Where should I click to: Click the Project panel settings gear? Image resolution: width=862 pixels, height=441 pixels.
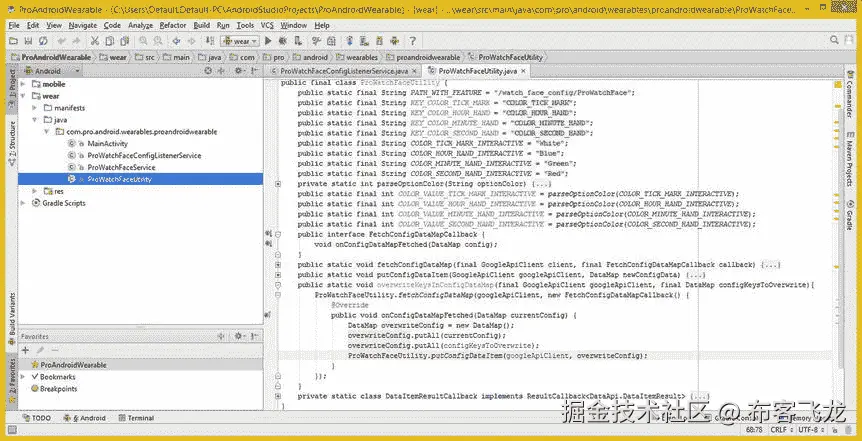point(238,71)
